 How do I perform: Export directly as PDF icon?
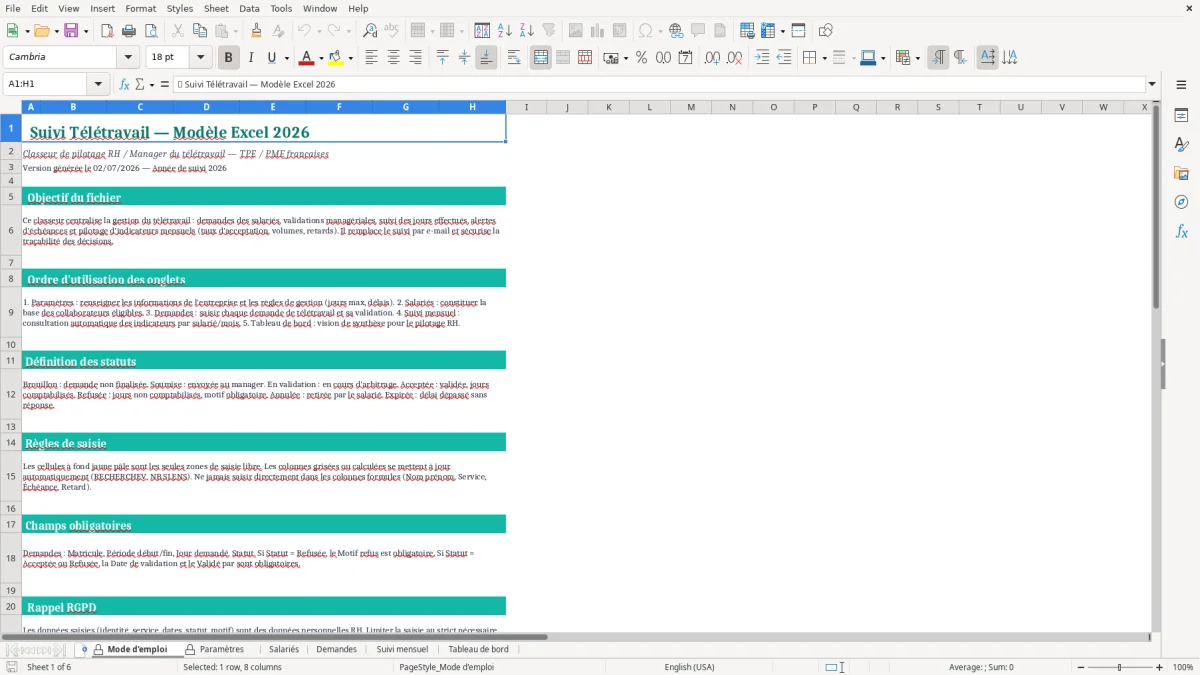107,31
